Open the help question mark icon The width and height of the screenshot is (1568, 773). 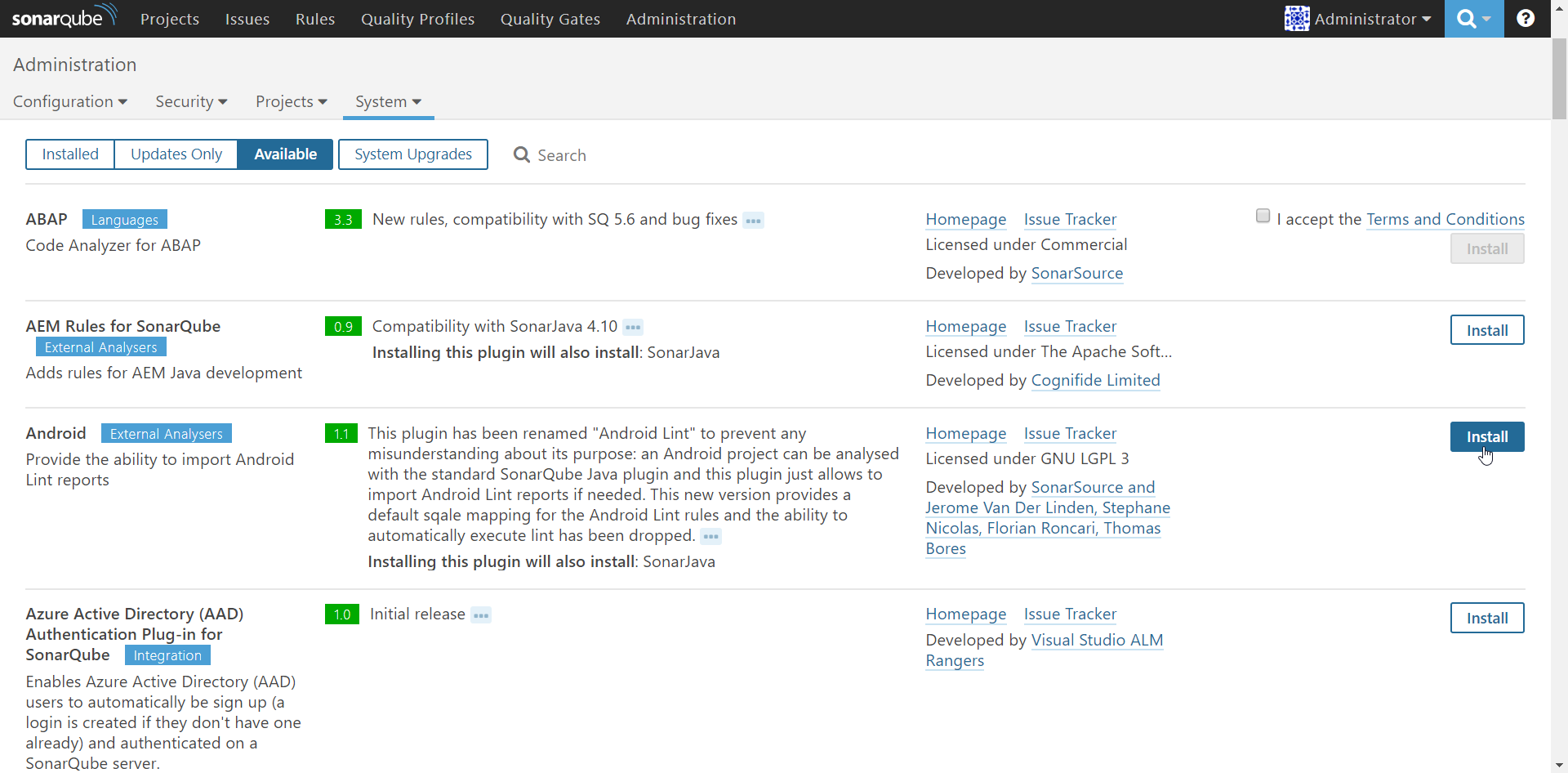[1525, 19]
